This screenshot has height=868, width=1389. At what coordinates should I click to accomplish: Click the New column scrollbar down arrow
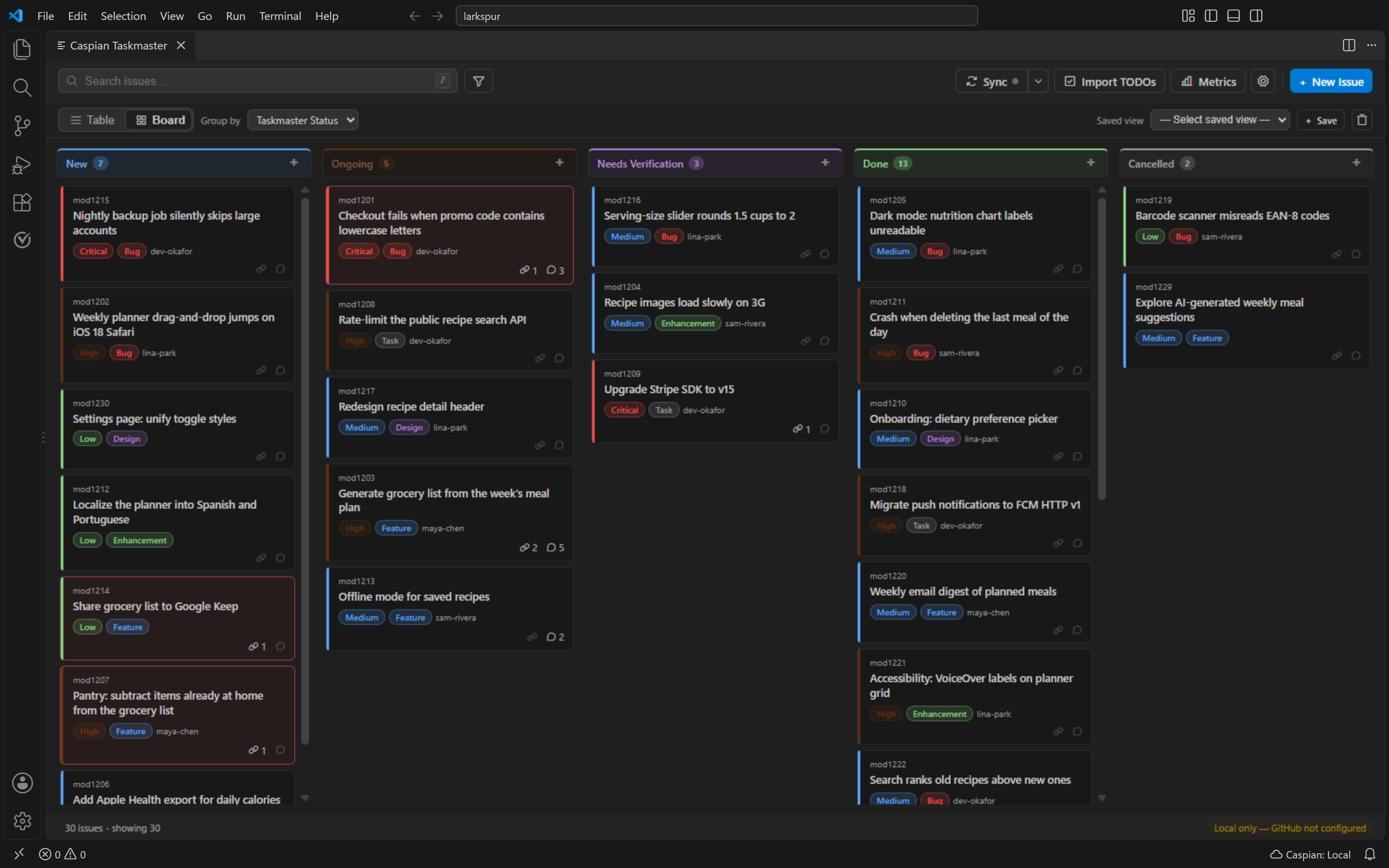pos(305,798)
